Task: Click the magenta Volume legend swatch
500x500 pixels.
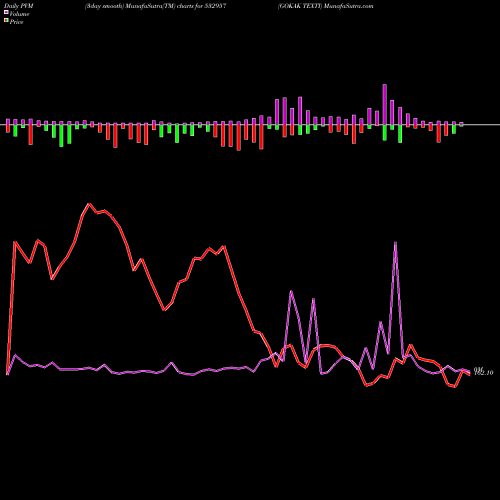Action: [6, 12]
